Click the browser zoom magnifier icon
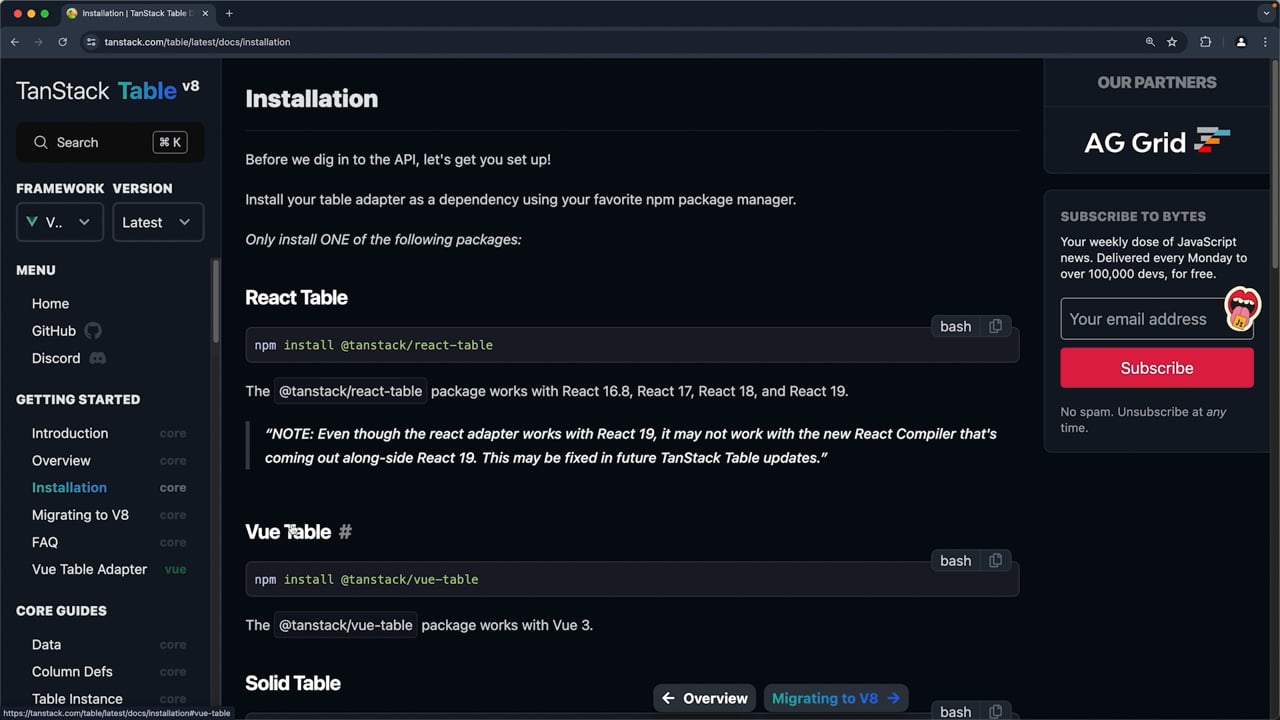 click(1150, 42)
